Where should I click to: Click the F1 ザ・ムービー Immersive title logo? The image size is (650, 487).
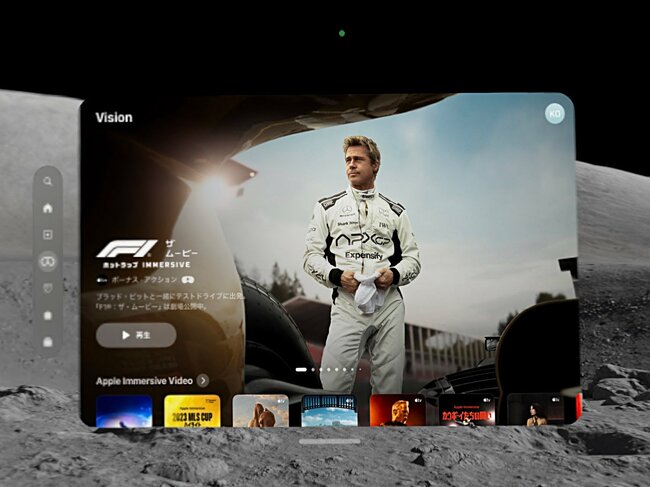[x=147, y=254]
